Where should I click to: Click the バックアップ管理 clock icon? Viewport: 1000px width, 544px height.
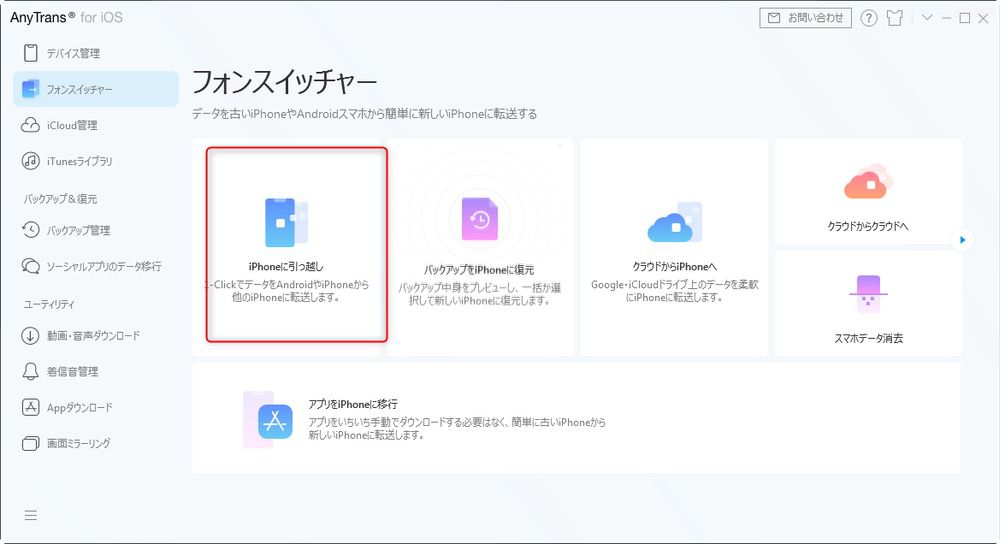pos(30,230)
